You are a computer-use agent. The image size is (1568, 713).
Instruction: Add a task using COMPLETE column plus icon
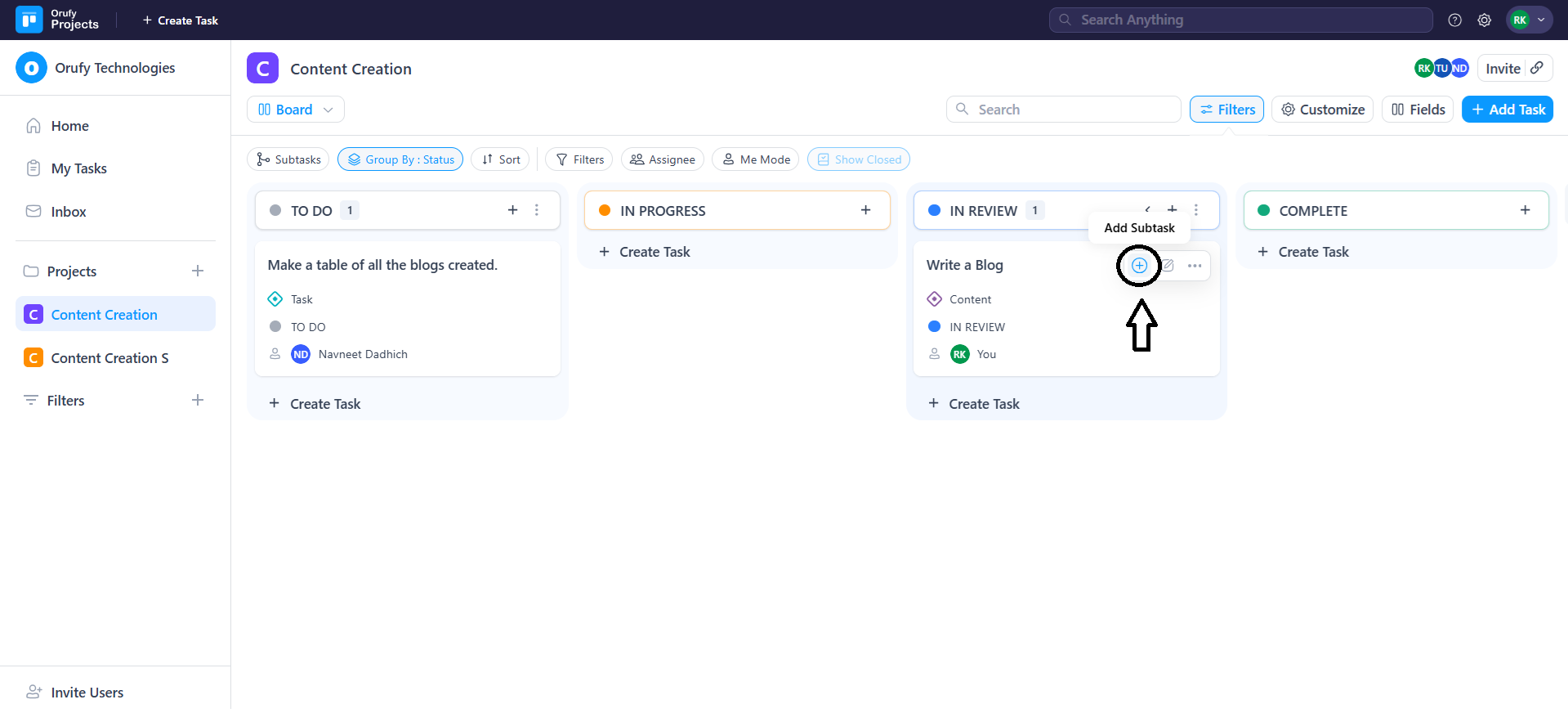[1525, 210]
